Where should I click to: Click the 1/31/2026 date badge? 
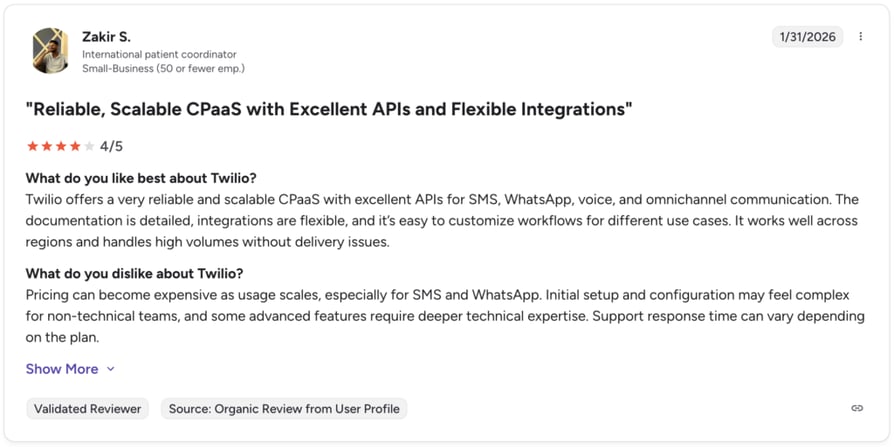807,37
